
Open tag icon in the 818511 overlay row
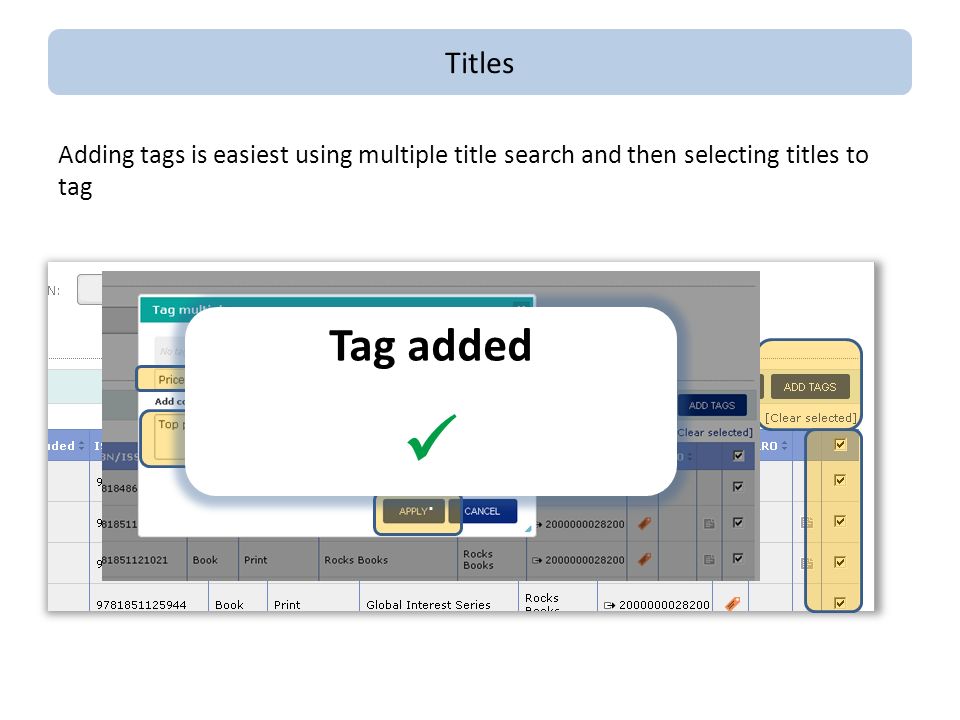[x=644, y=523]
